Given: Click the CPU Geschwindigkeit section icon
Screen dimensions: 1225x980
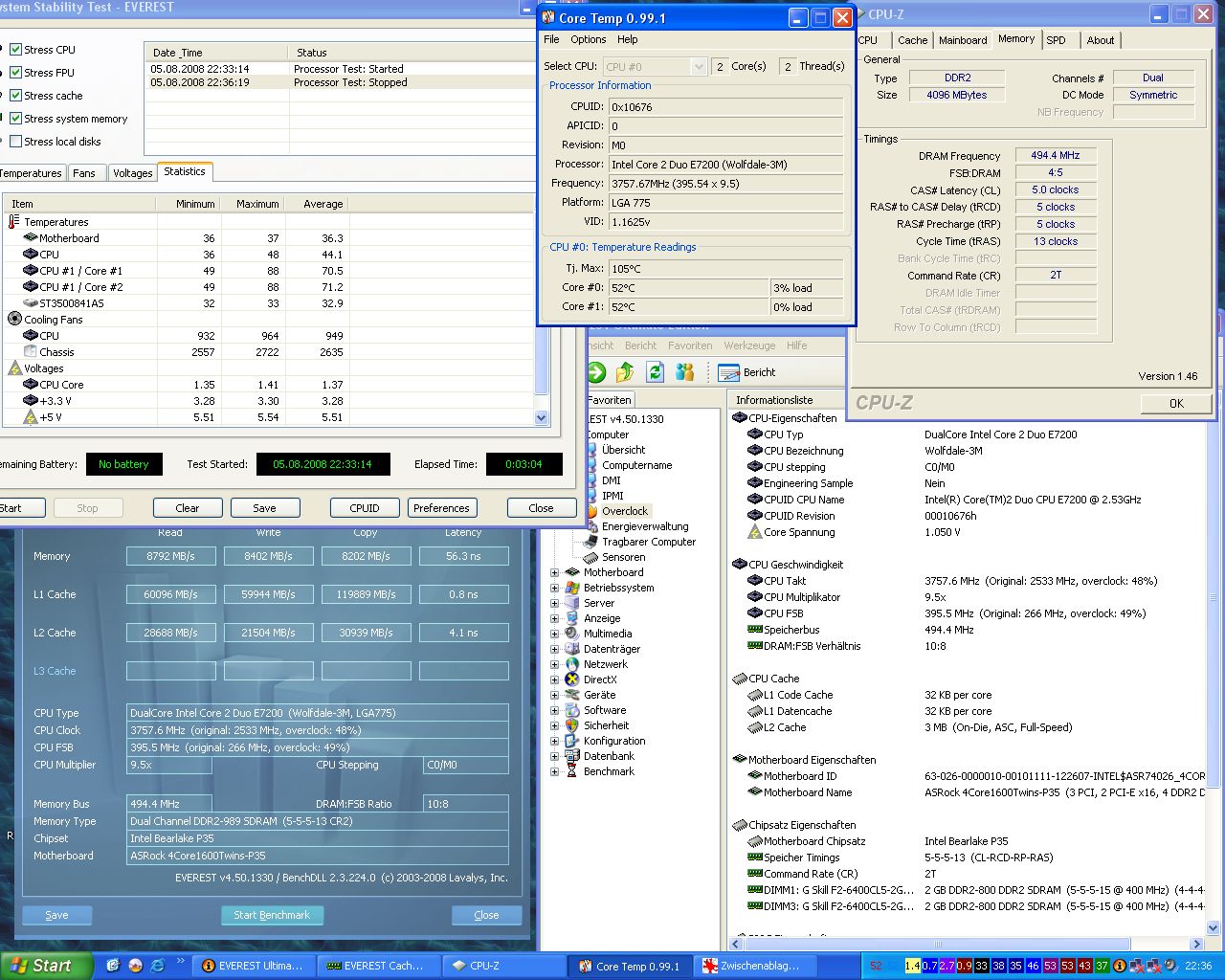Looking at the screenshot, I should [x=739, y=565].
